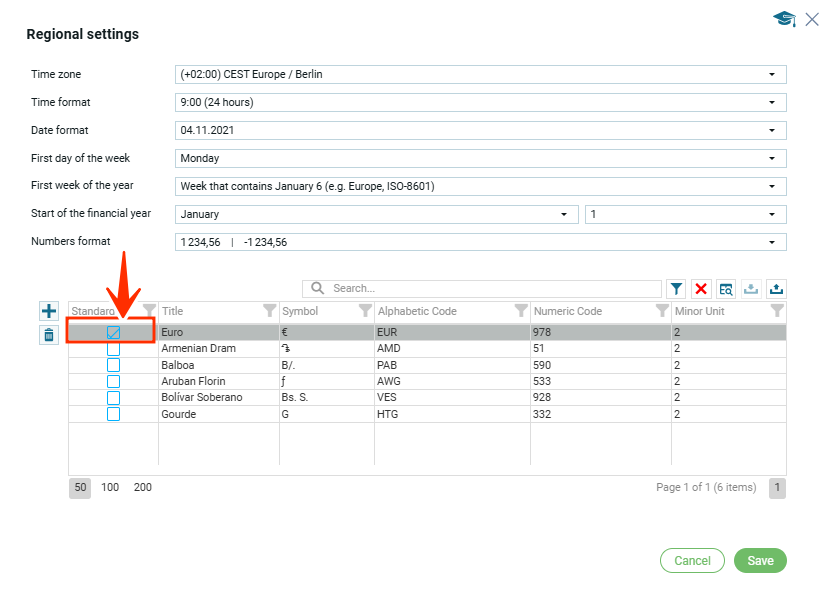
Task: Click the Title column filter icon
Action: [269, 311]
